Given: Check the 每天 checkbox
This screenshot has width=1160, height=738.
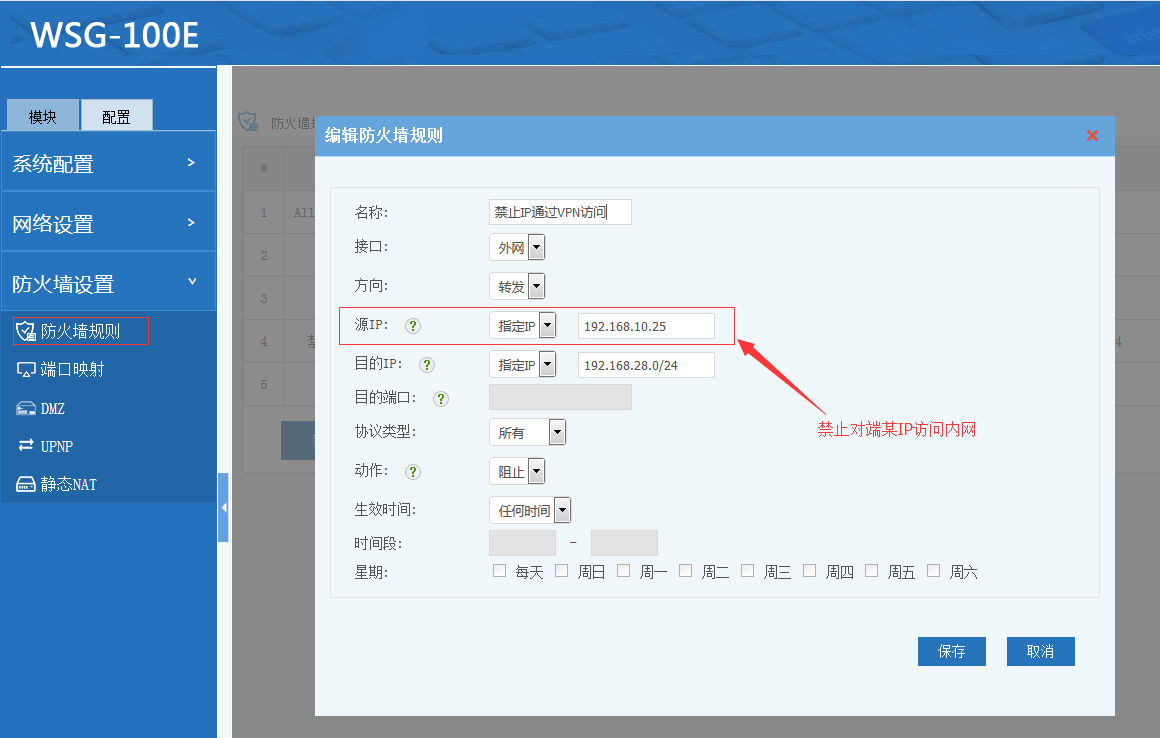Looking at the screenshot, I should coord(499,571).
